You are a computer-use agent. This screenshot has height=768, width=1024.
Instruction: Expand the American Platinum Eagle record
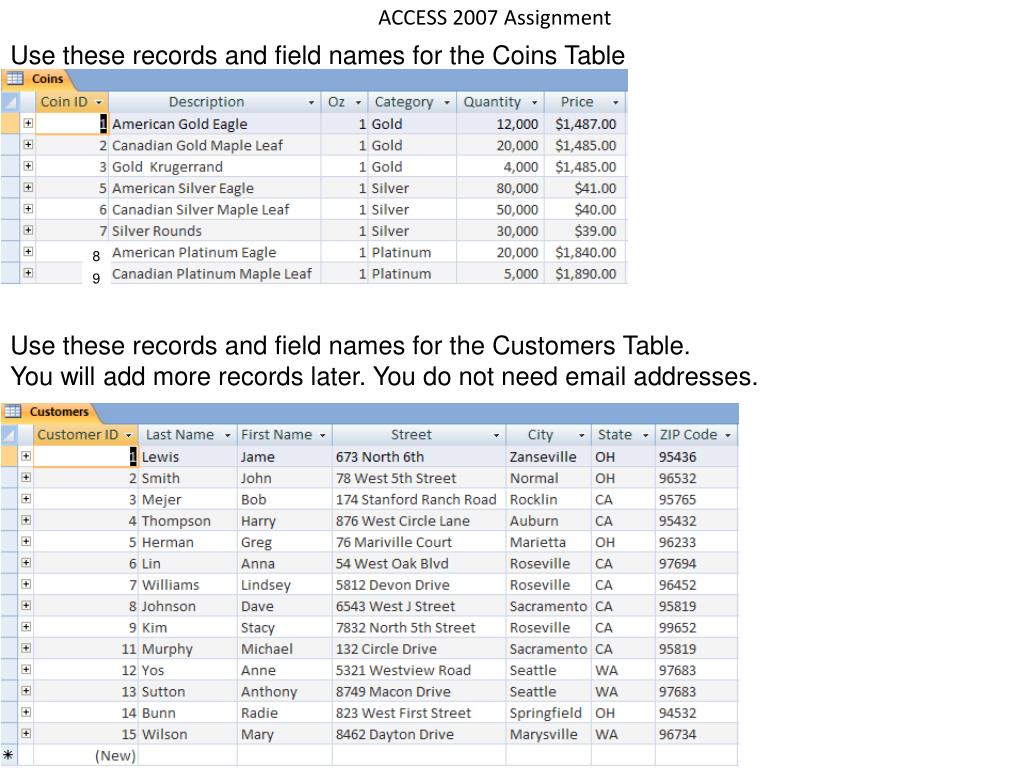click(28, 251)
